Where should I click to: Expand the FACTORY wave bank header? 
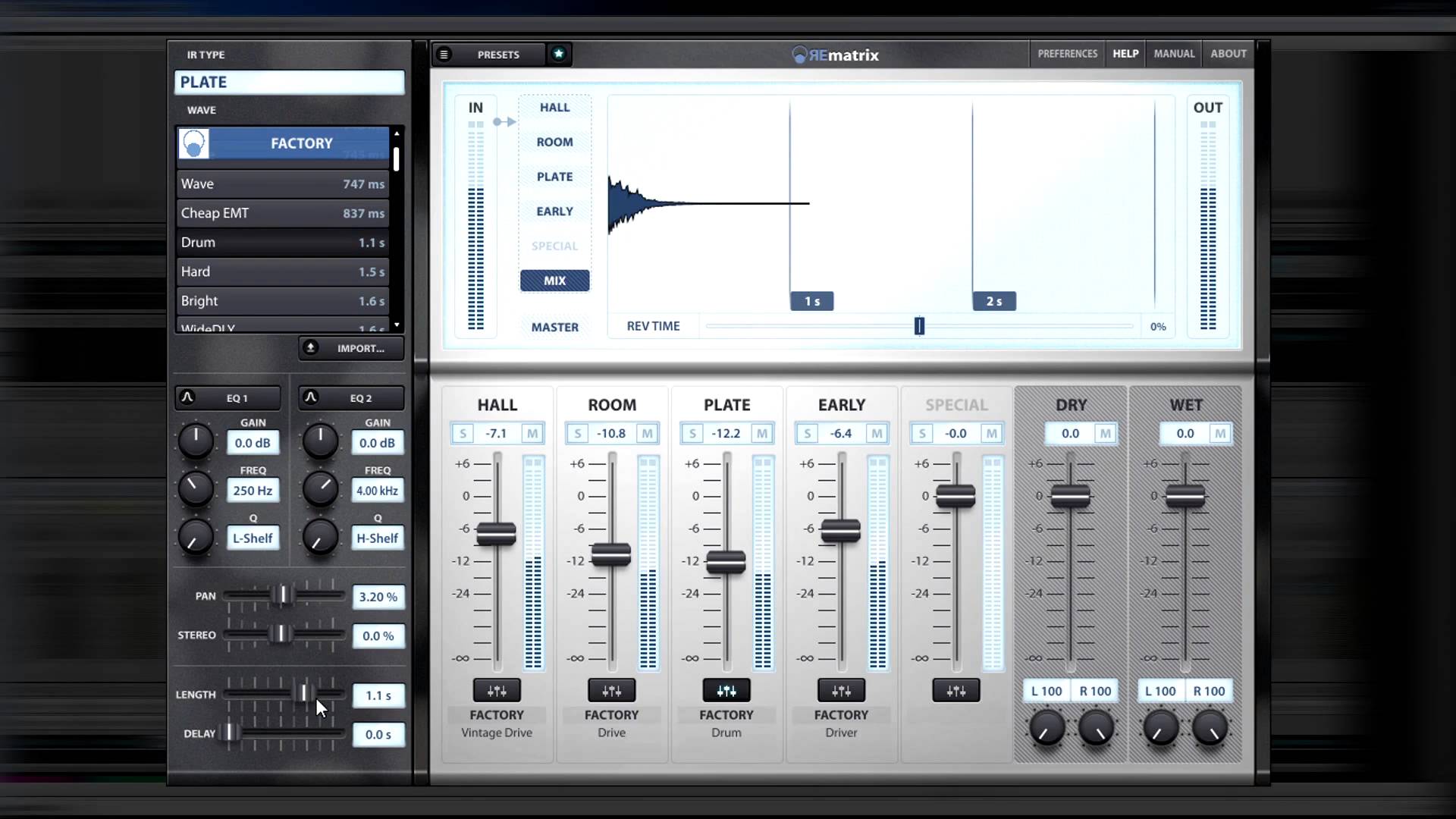(x=283, y=143)
